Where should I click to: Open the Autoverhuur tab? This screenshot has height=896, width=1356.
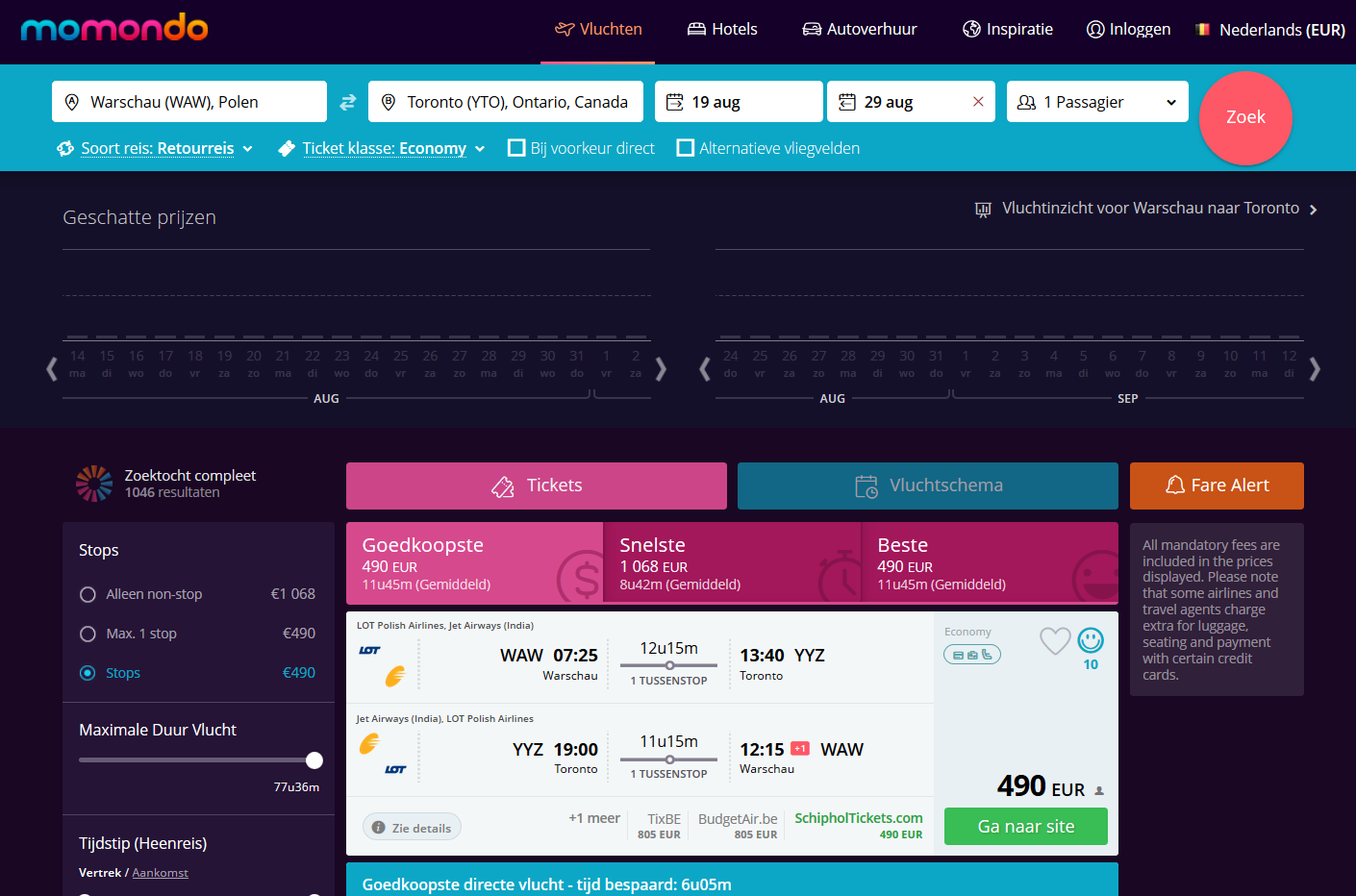pyautogui.click(x=860, y=30)
